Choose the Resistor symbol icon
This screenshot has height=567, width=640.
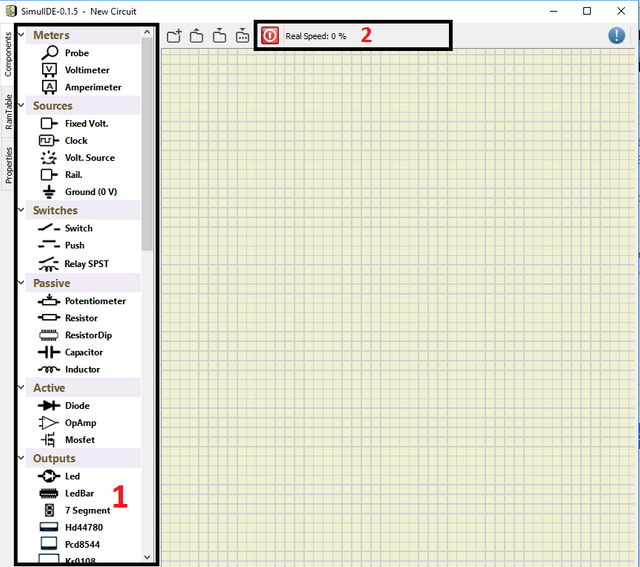49,318
